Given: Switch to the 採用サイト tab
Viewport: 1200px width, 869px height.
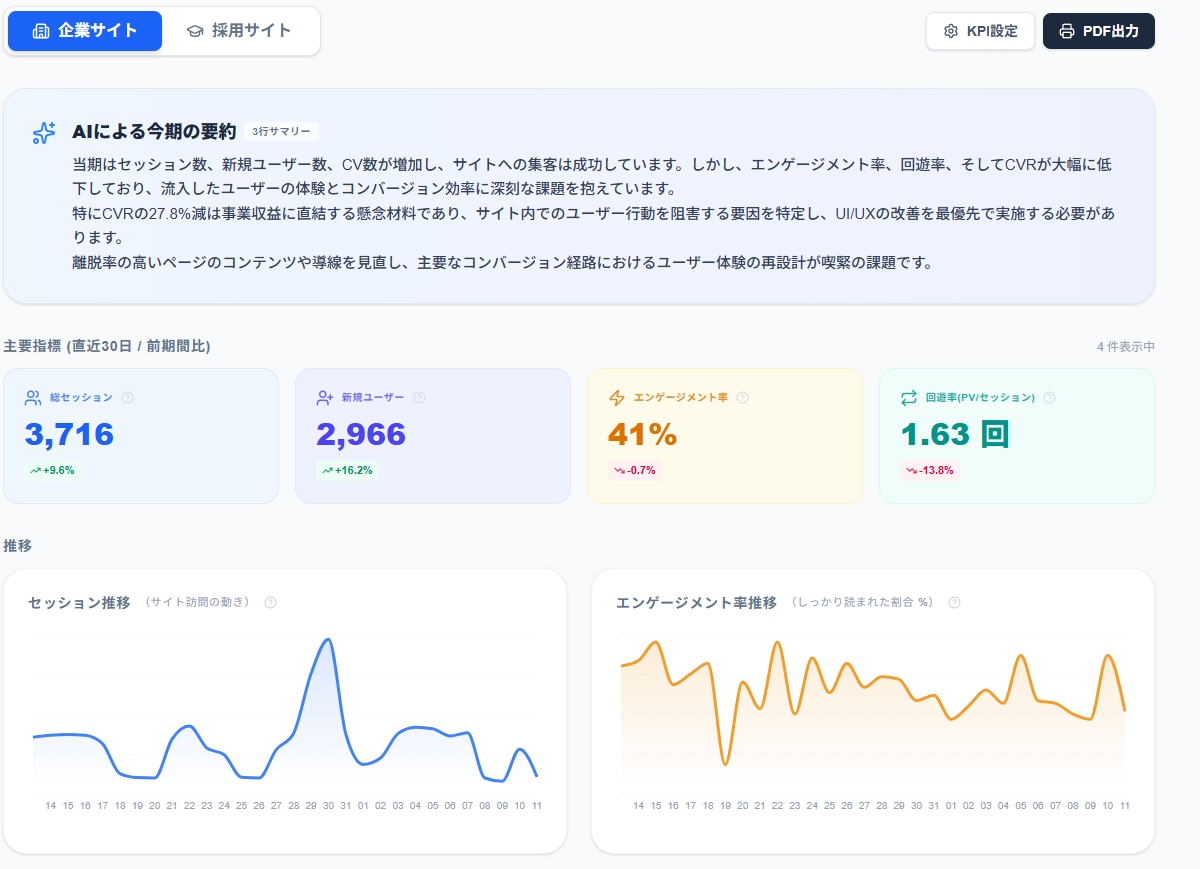Looking at the screenshot, I should pyautogui.click(x=239, y=31).
